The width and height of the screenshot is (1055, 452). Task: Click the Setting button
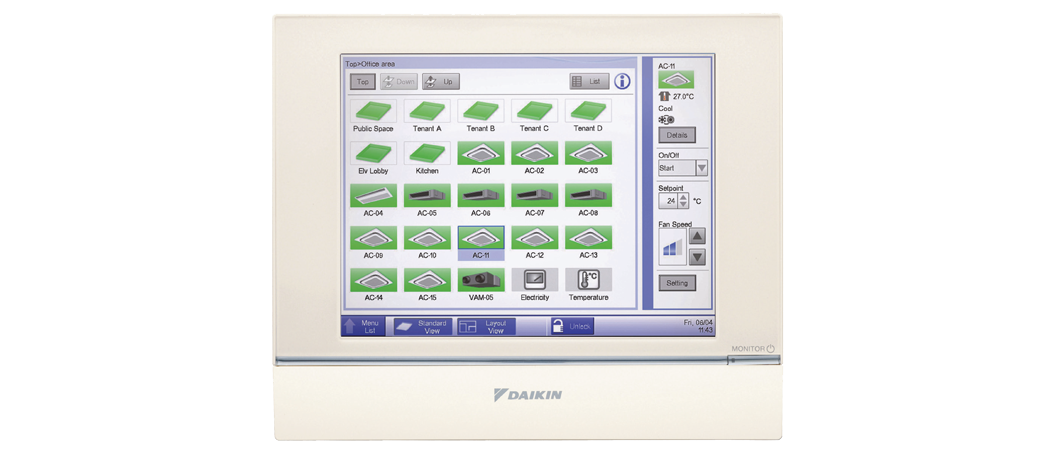677,283
